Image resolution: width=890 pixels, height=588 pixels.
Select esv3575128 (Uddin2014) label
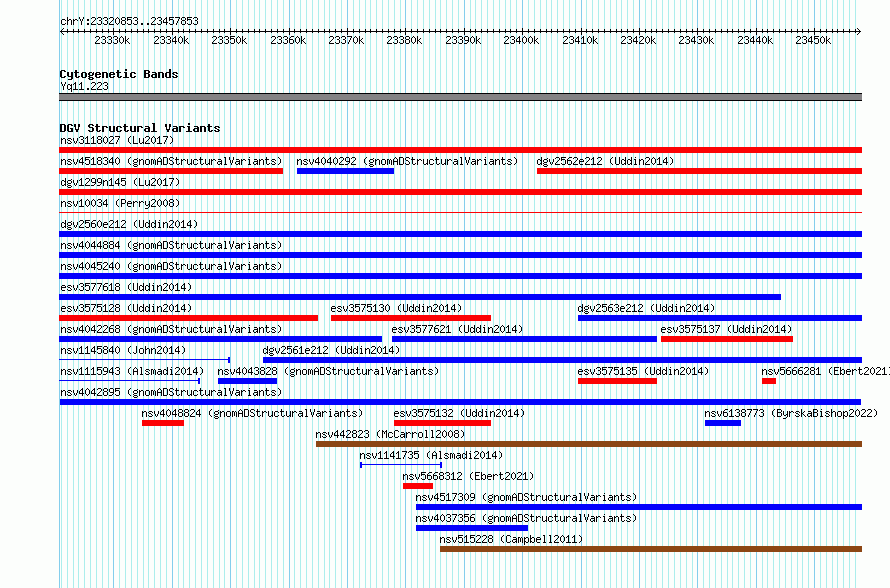click(126, 308)
